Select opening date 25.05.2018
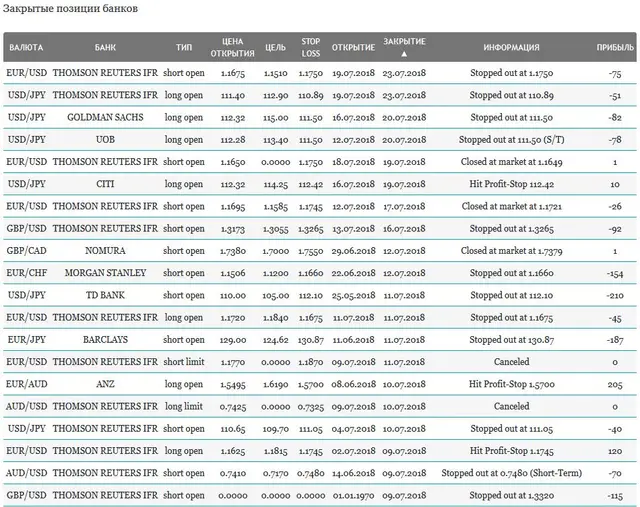 click(353, 296)
